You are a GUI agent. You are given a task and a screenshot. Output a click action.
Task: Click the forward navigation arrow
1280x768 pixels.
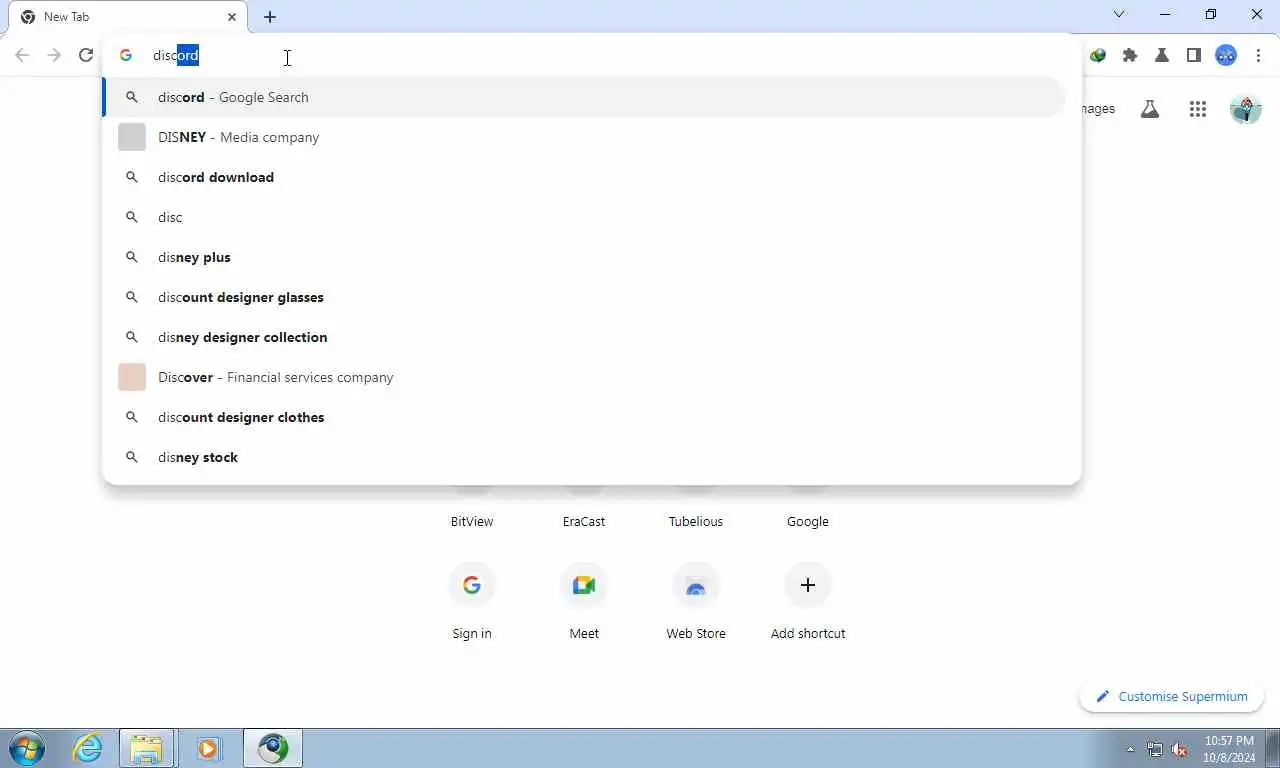point(54,56)
